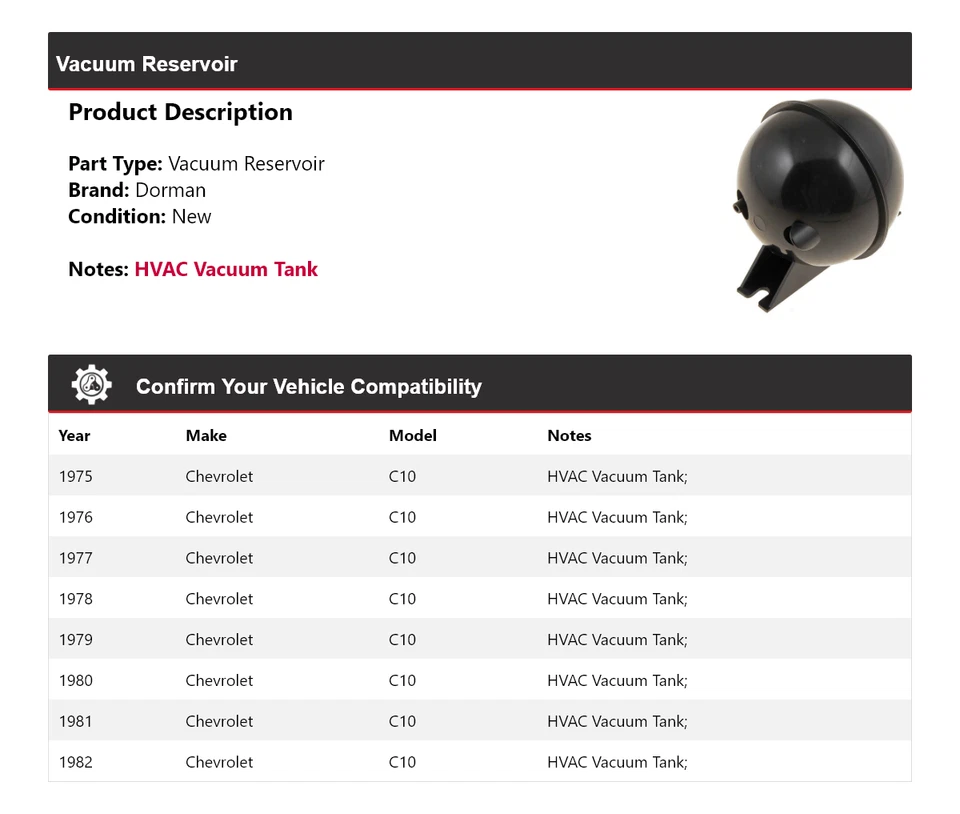The image size is (960, 814).
Task: Click Chevrolet in the 1977 row
Action: coord(219,558)
